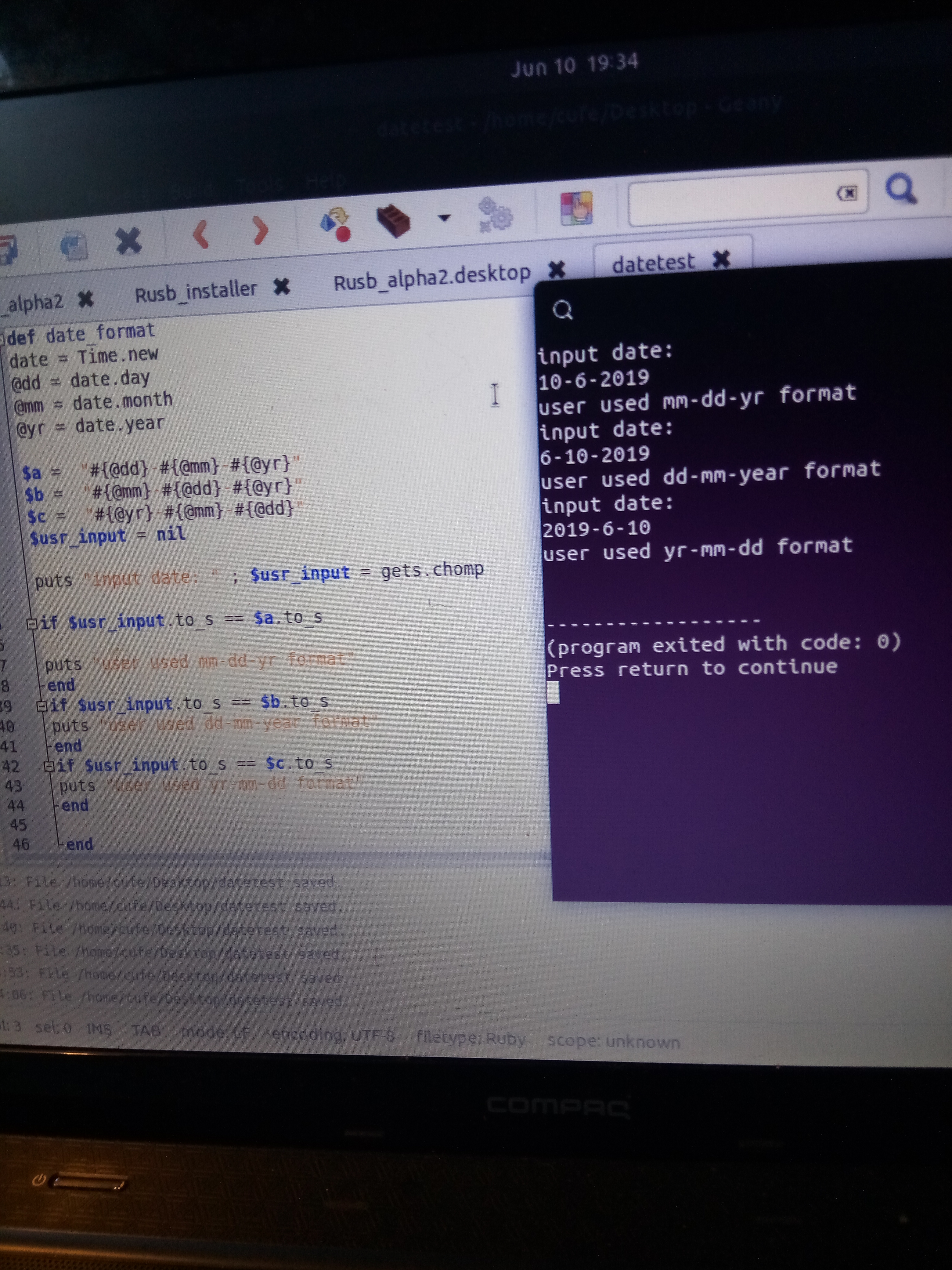Open the Build dropdown arrow
The height and width of the screenshot is (1270, 952).
pyautogui.click(x=444, y=218)
